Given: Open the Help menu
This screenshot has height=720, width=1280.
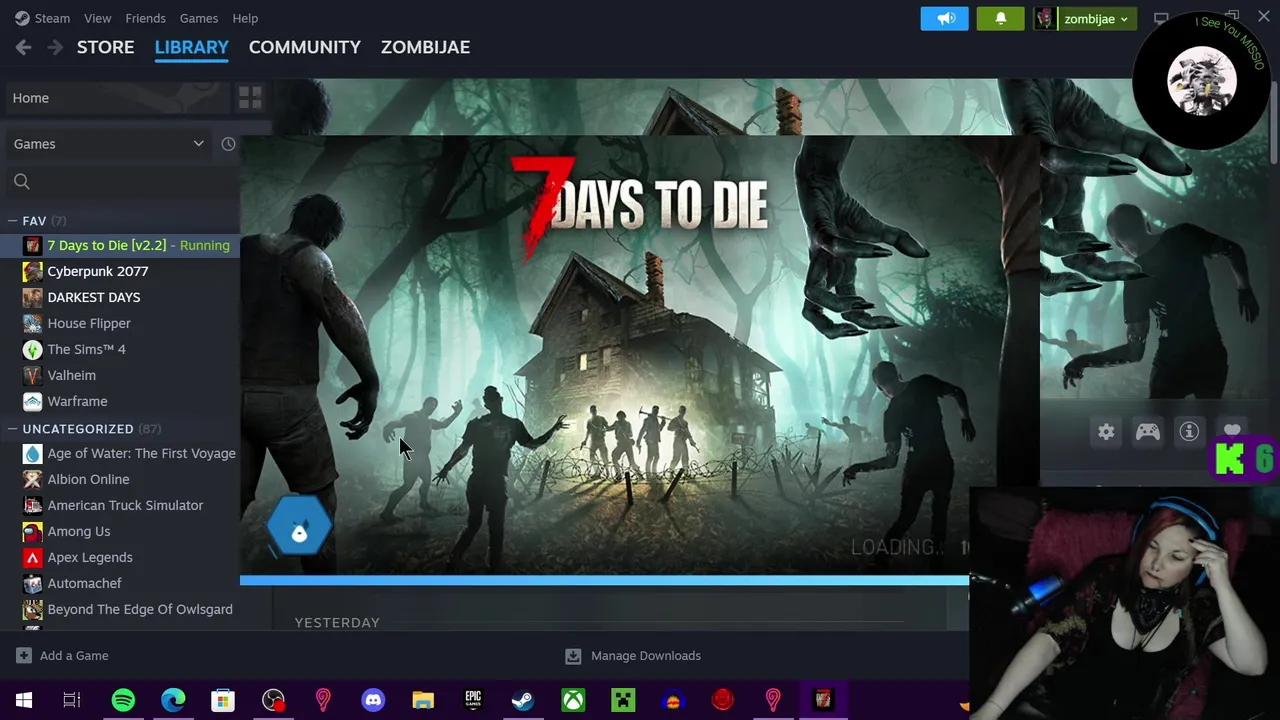Looking at the screenshot, I should pos(245,18).
